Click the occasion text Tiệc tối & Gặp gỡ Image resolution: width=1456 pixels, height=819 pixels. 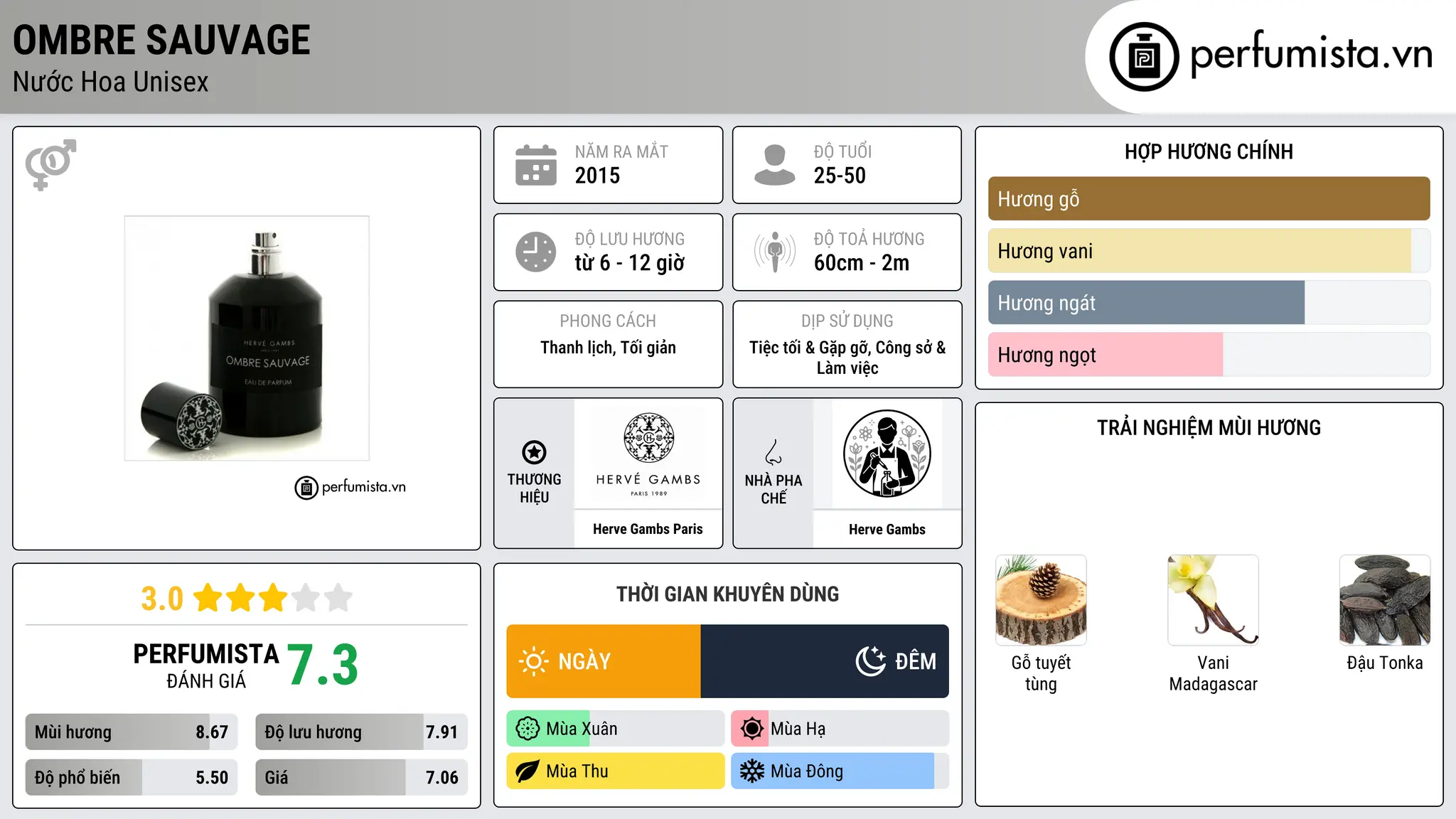(x=808, y=348)
